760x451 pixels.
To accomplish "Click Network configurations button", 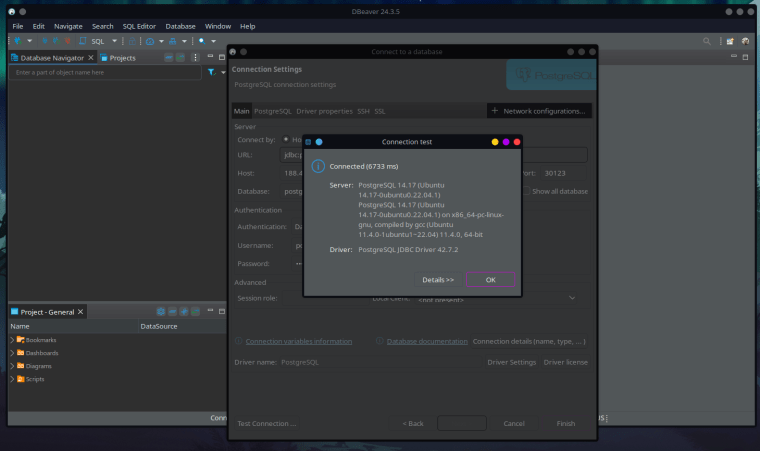I will 539,111.
